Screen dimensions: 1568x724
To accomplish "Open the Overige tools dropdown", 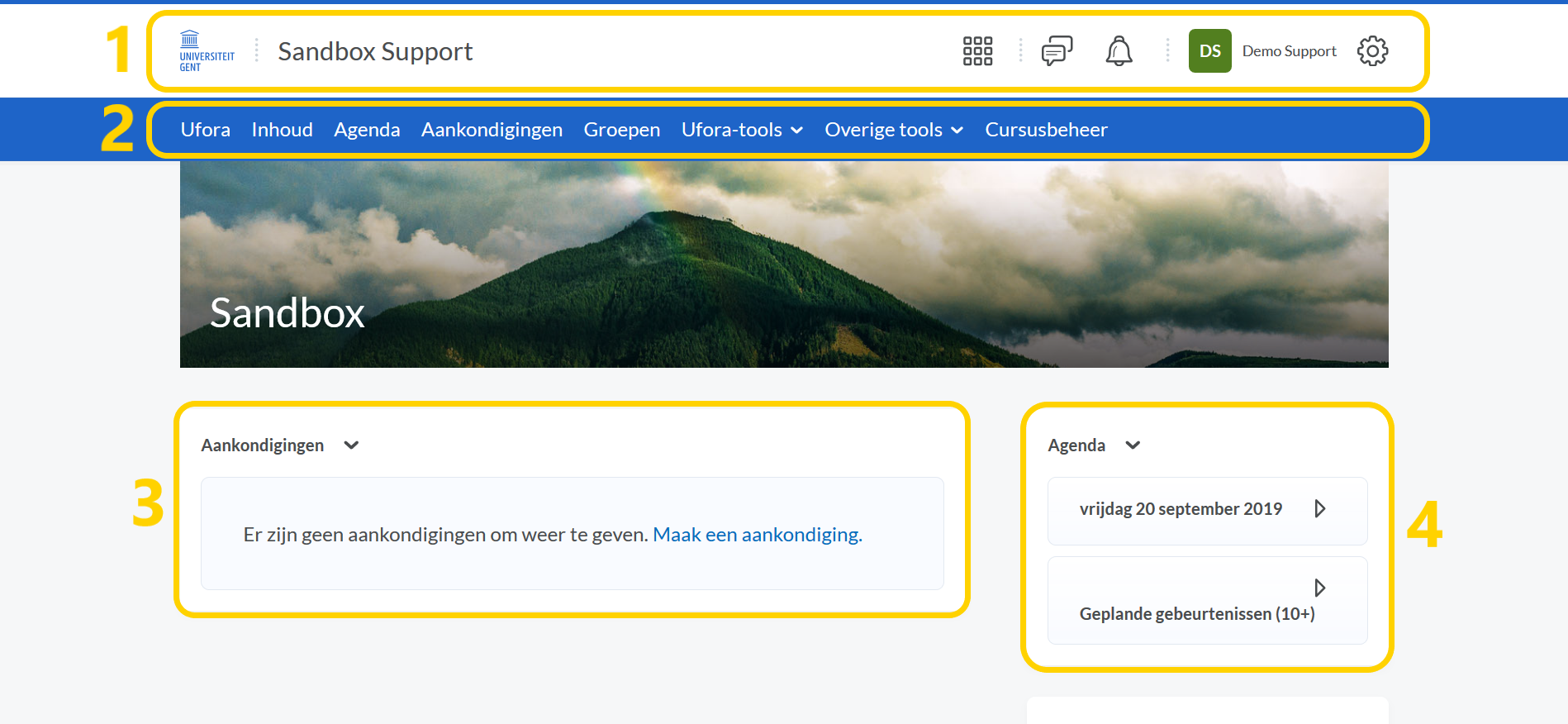I will pos(894,130).
